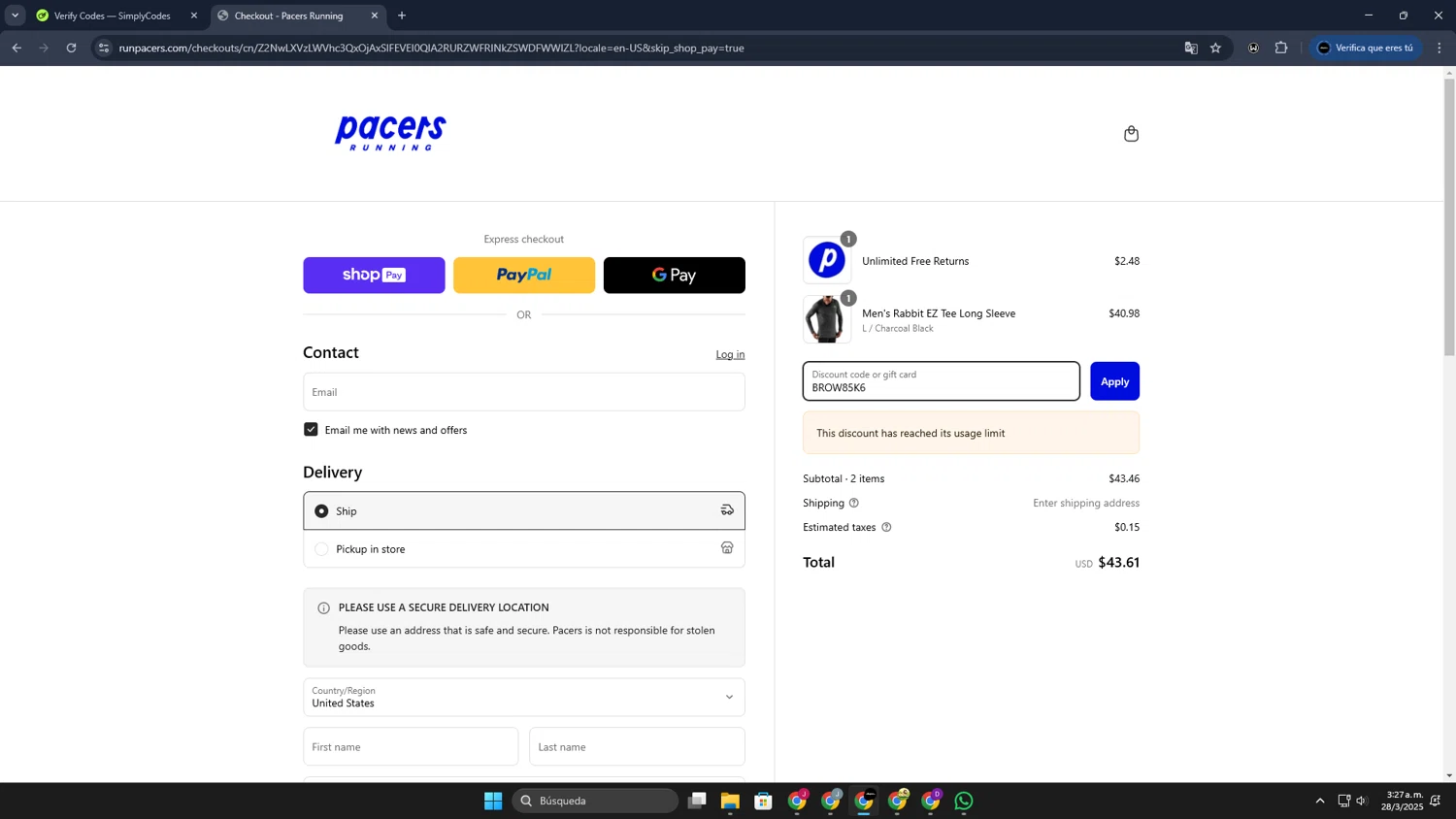Pay with Shop Pay button
The image size is (1456, 819).
374,276
